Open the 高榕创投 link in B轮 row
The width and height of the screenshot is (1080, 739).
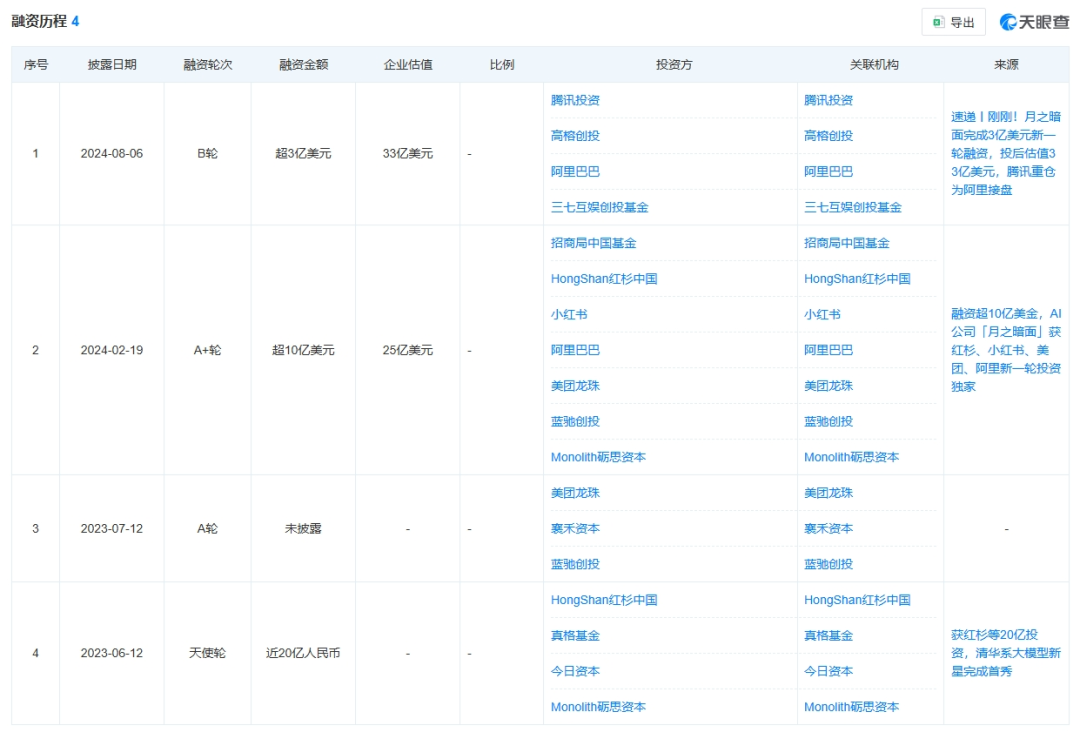click(571, 135)
